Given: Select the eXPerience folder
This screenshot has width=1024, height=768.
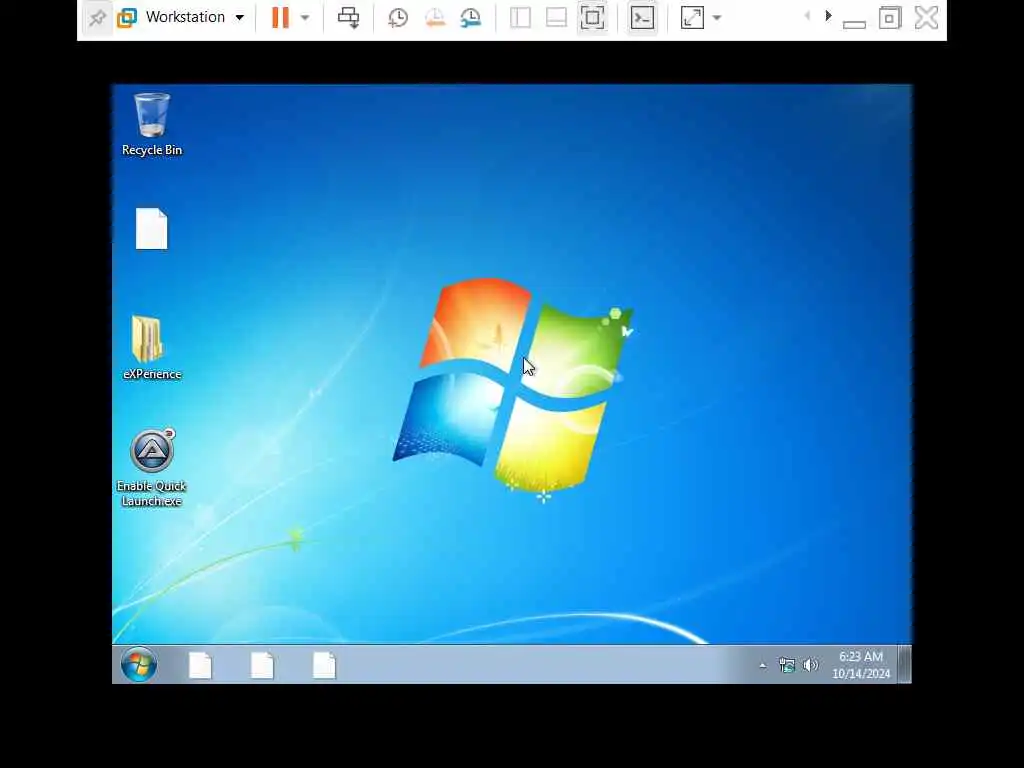Looking at the screenshot, I should [152, 348].
